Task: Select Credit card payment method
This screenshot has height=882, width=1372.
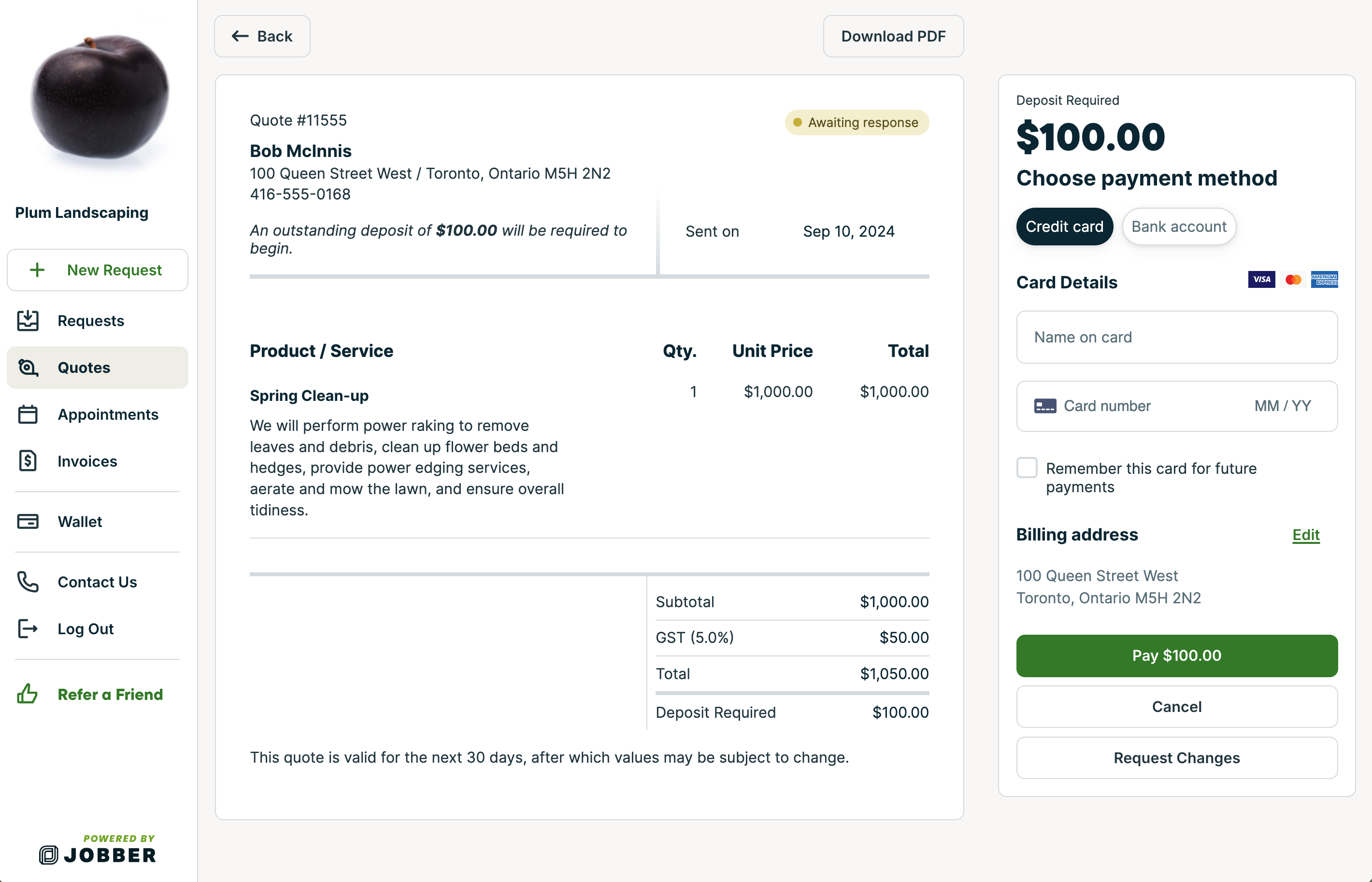Action: [1064, 227]
